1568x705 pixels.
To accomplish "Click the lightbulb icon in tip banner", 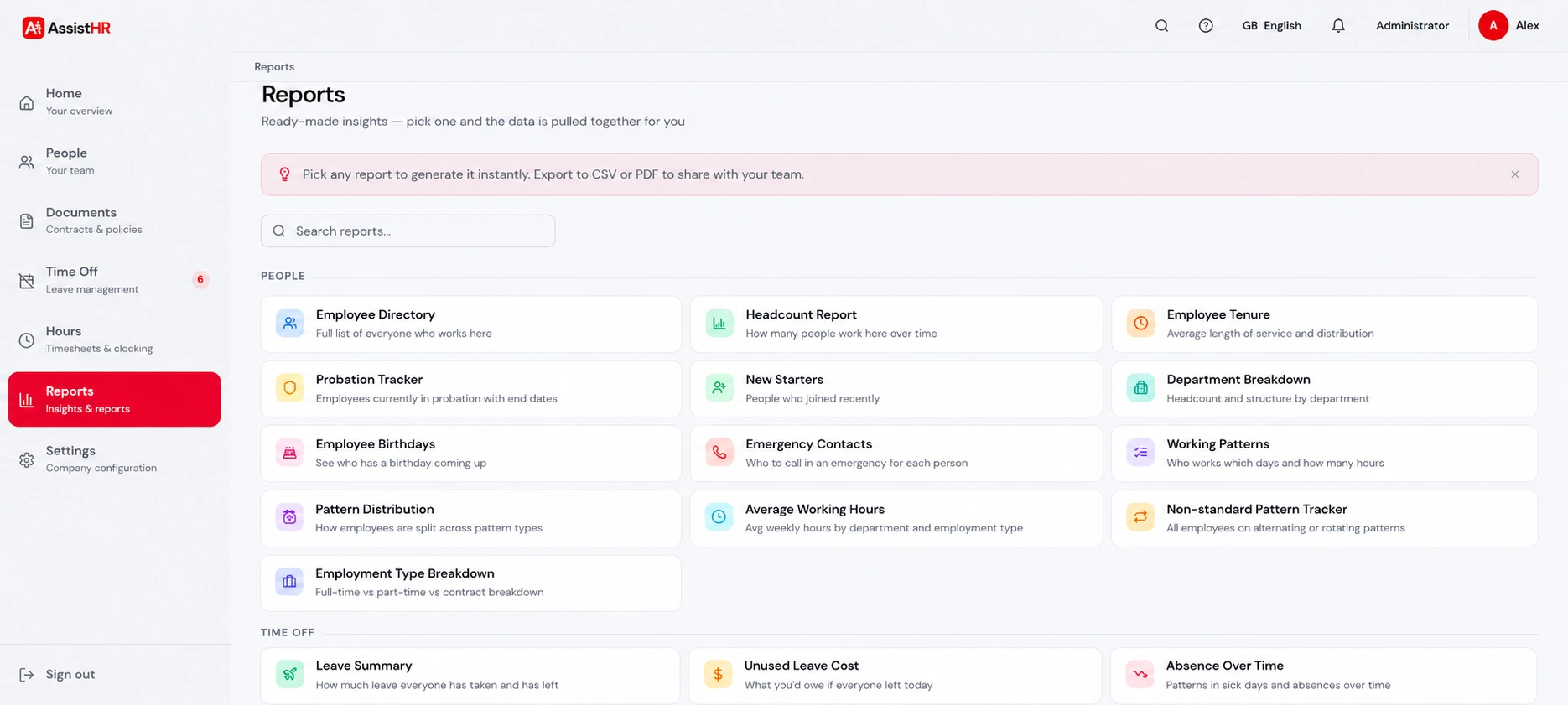I will click(284, 174).
